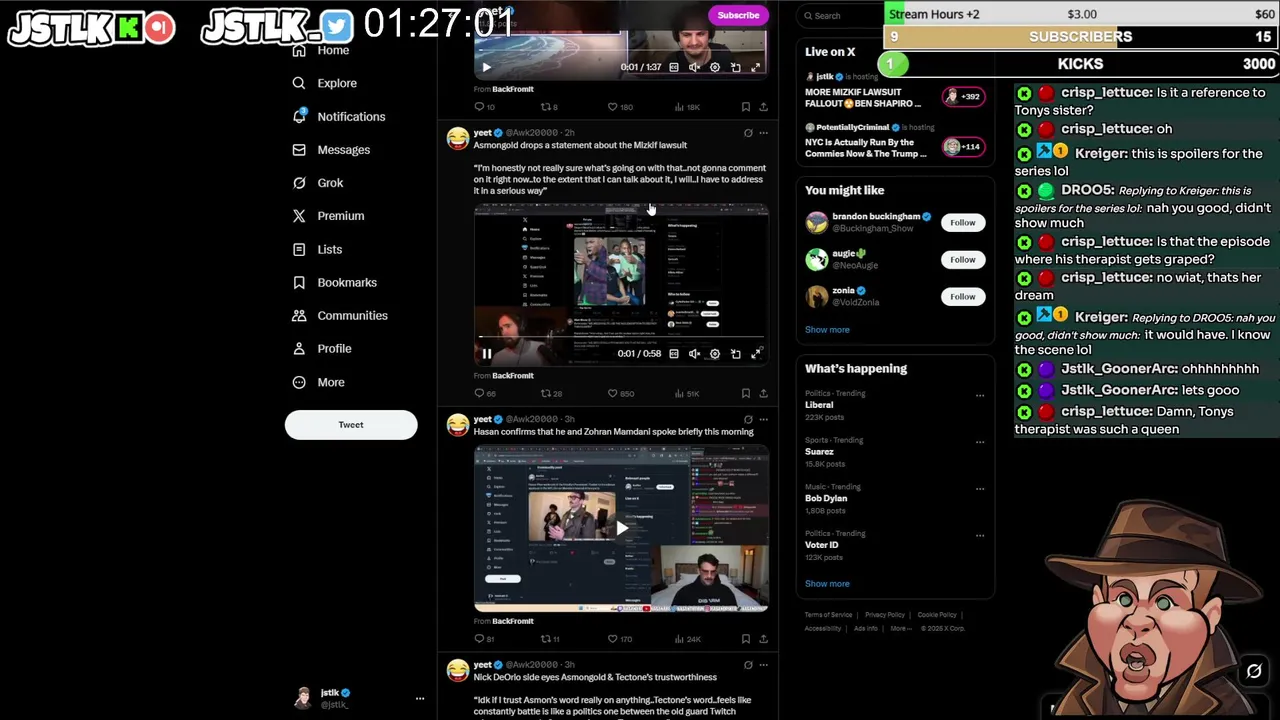Click the Communities people icon
This screenshot has height=720, width=1280.
point(299,316)
